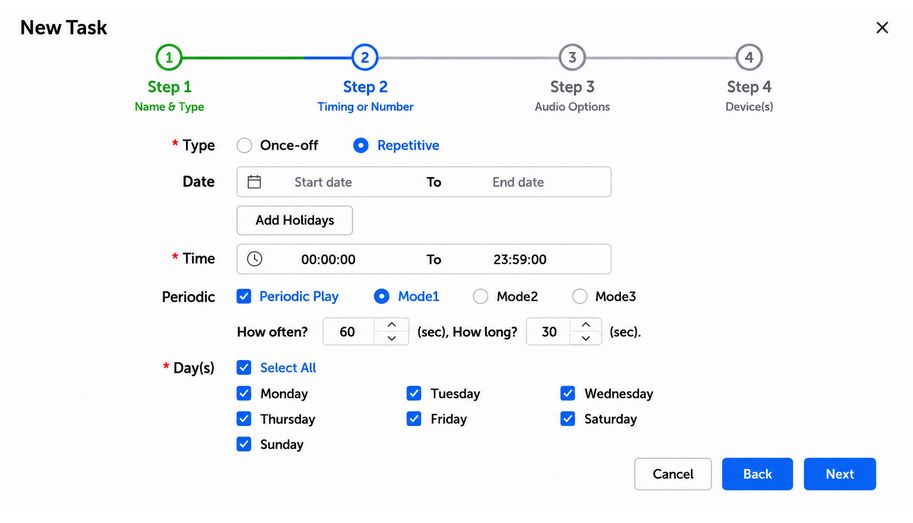Click the calendar icon in Date field
This screenshot has width=913, height=523.
tap(254, 182)
